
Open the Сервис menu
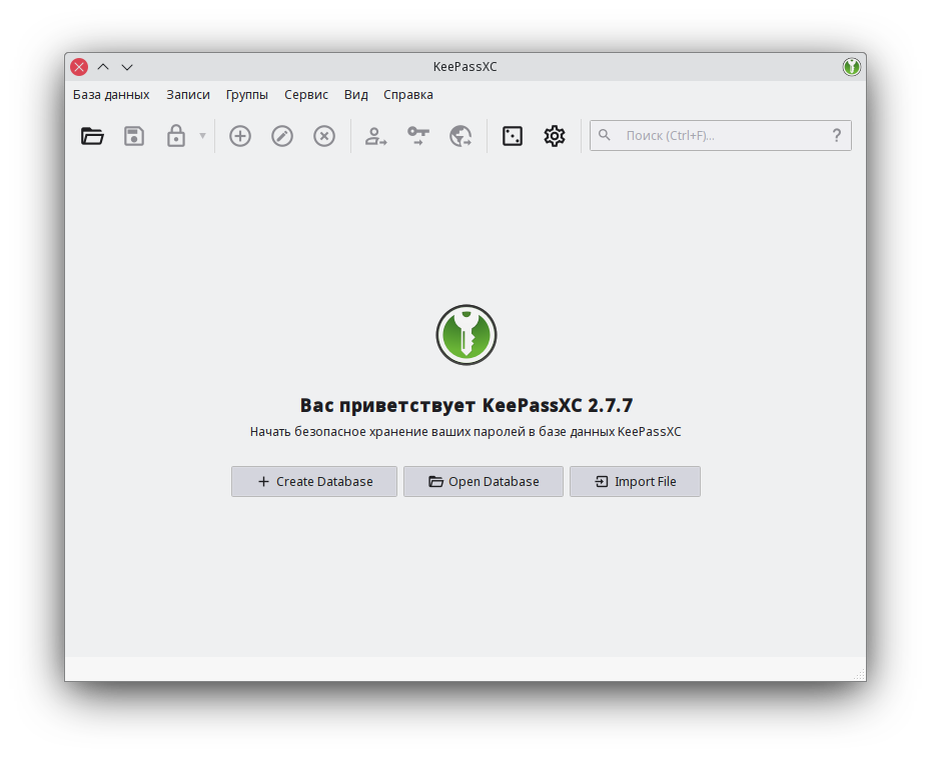[306, 95]
